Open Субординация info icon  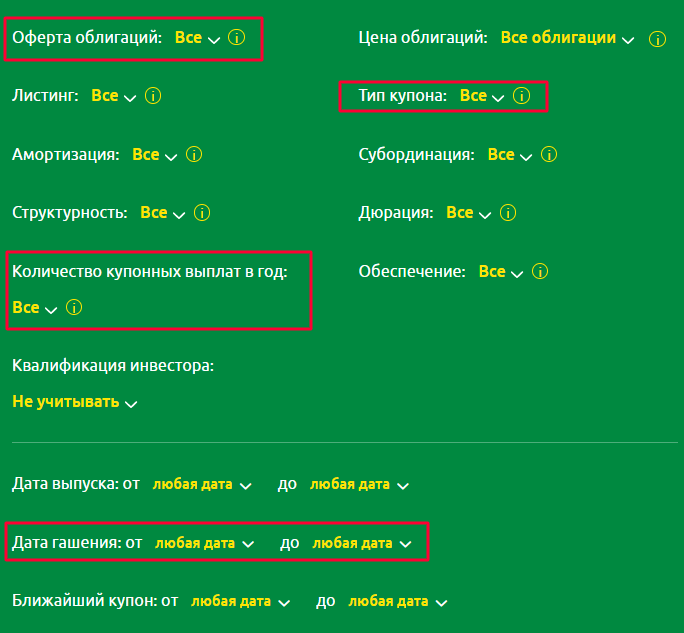click(x=549, y=155)
